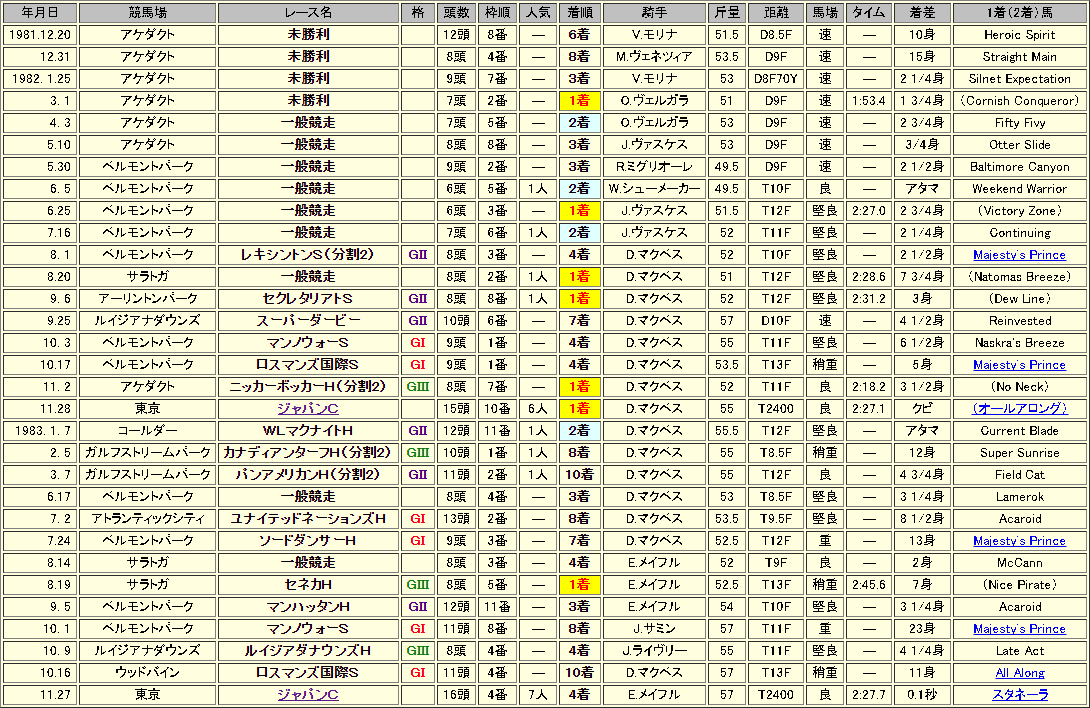Select the ニッカーボッカーH(分割2) race name

click(x=309, y=387)
